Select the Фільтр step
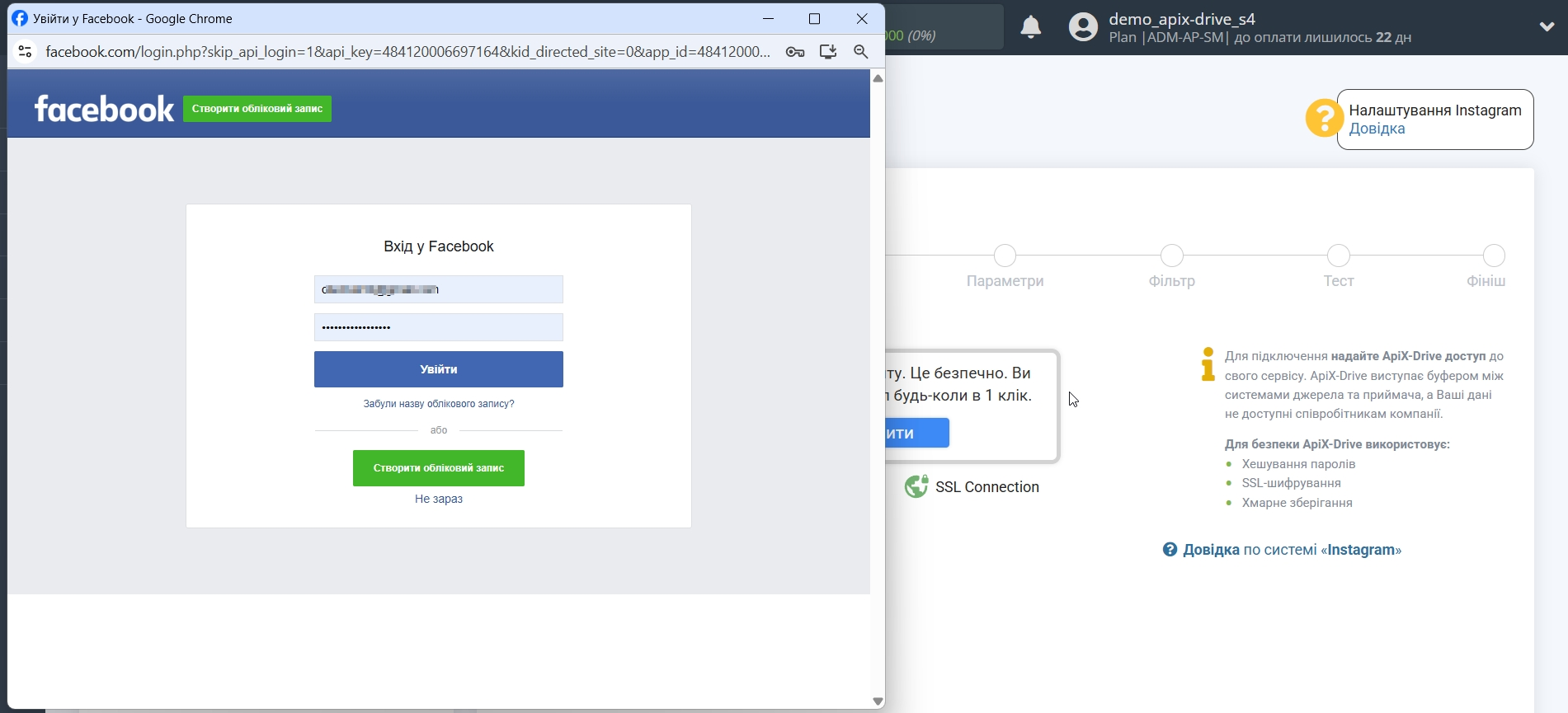The width and height of the screenshot is (1568, 713). coord(1172,267)
